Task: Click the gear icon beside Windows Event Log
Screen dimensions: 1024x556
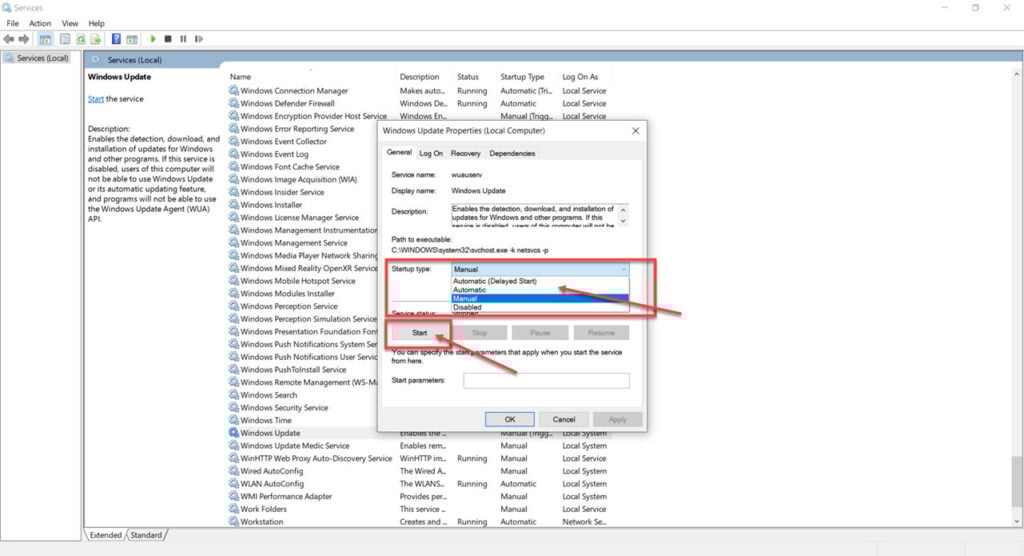Action: click(x=234, y=154)
